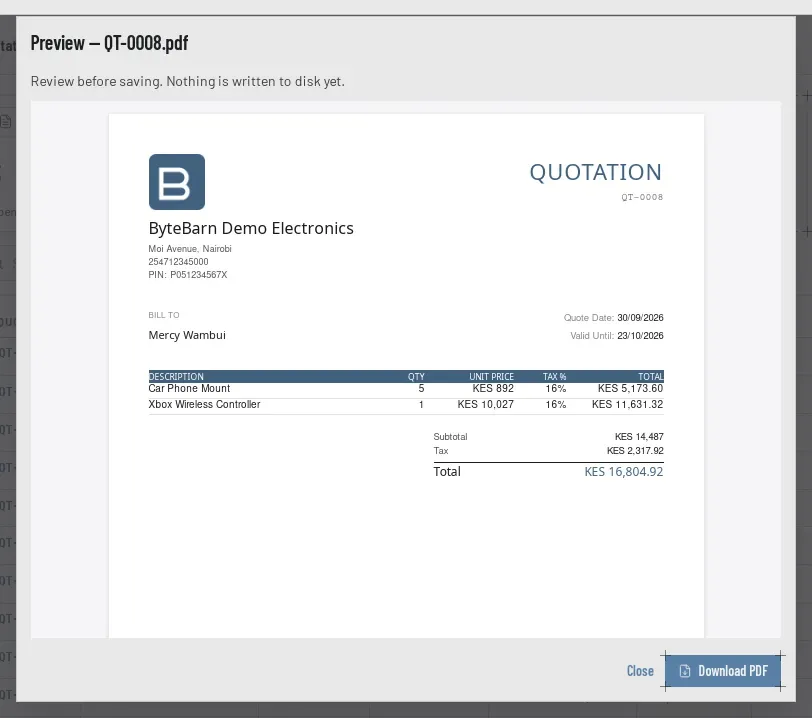Click the Download PDF button
The height and width of the screenshot is (718, 812).
[x=723, y=671]
